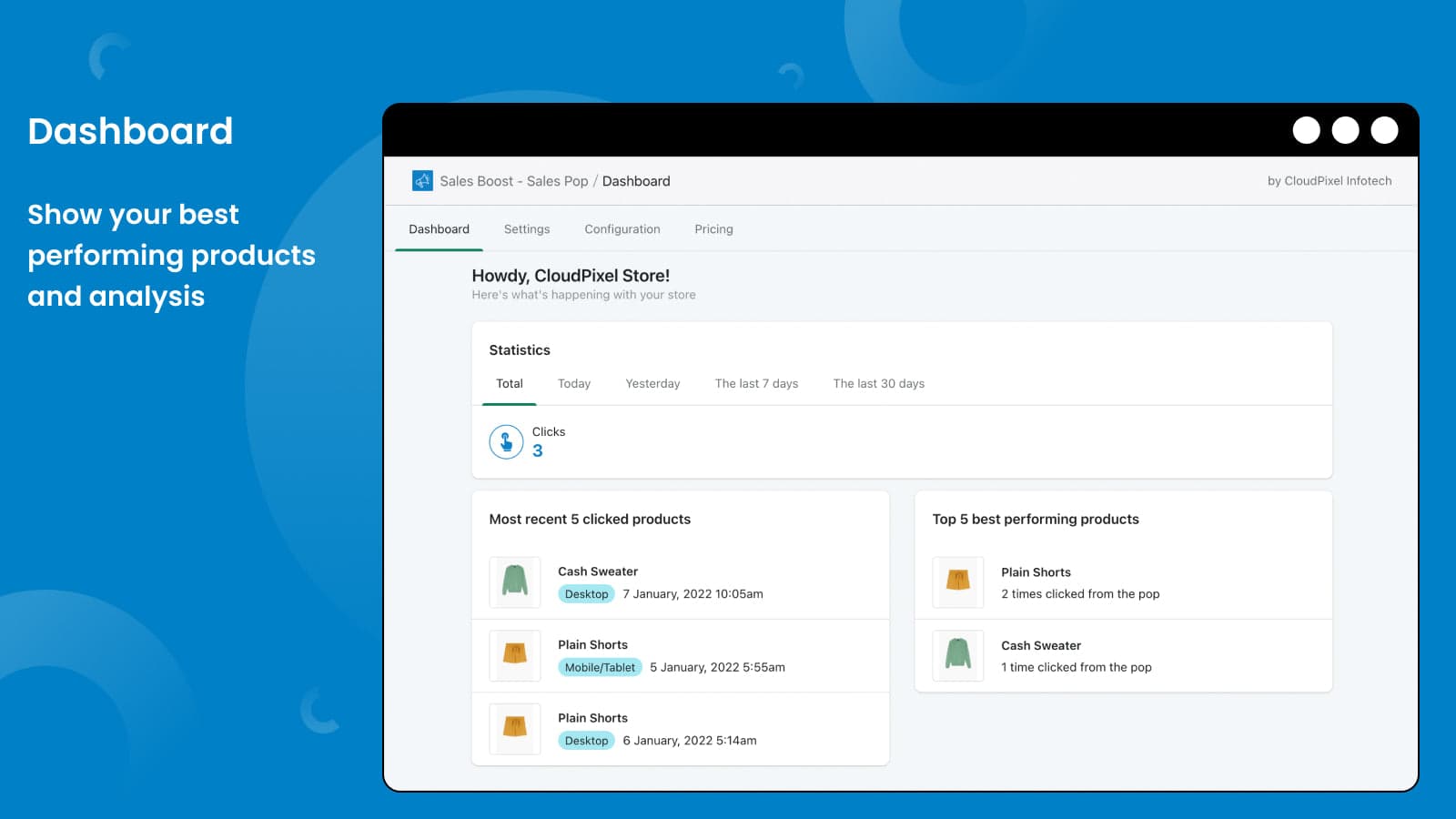Click the Plain Shorts thumbnail dated 5 January

(x=515, y=655)
